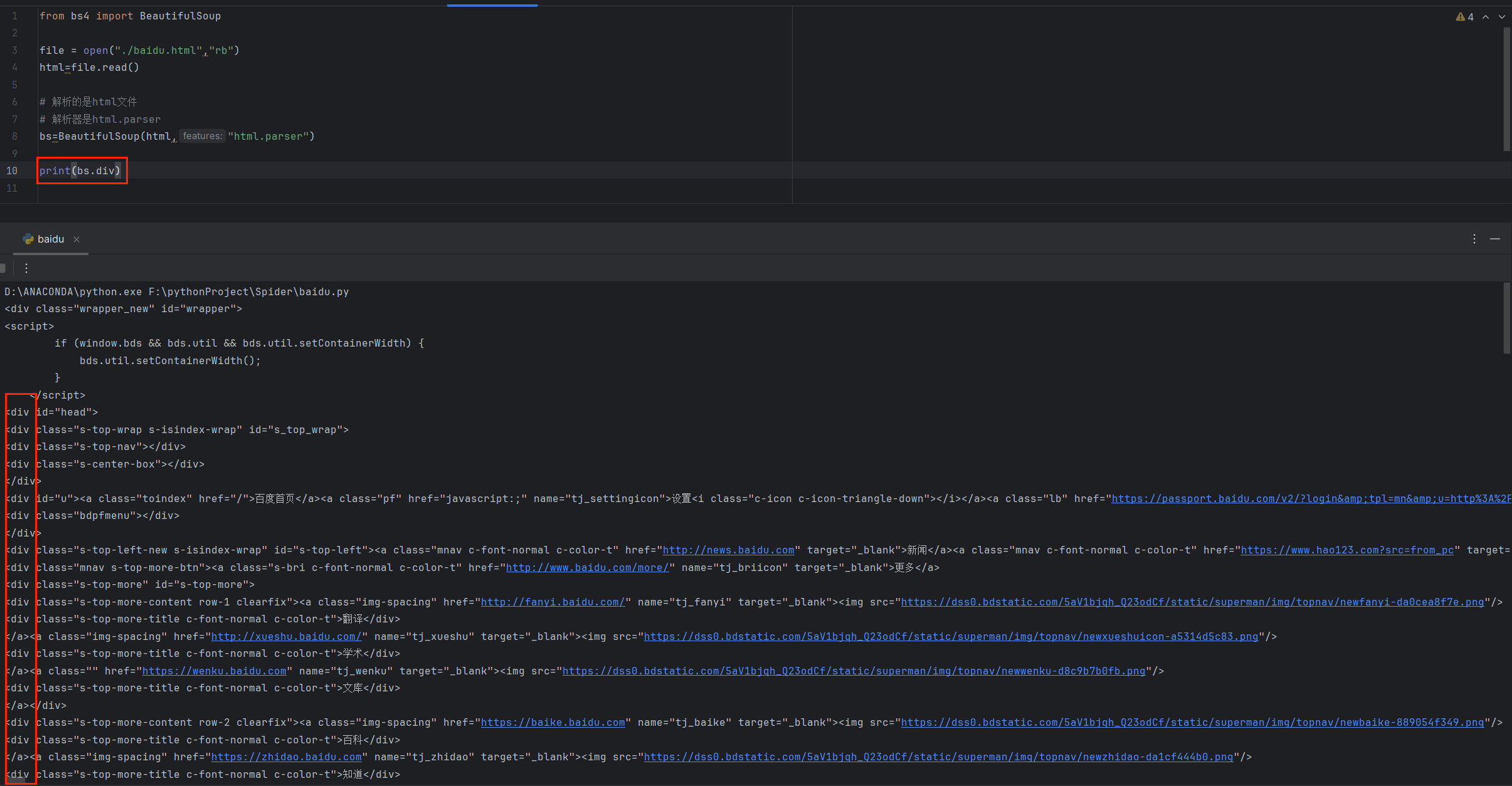Image resolution: width=1512 pixels, height=786 pixels.
Task: Close the baidu run tab
Action: click(77, 239)
